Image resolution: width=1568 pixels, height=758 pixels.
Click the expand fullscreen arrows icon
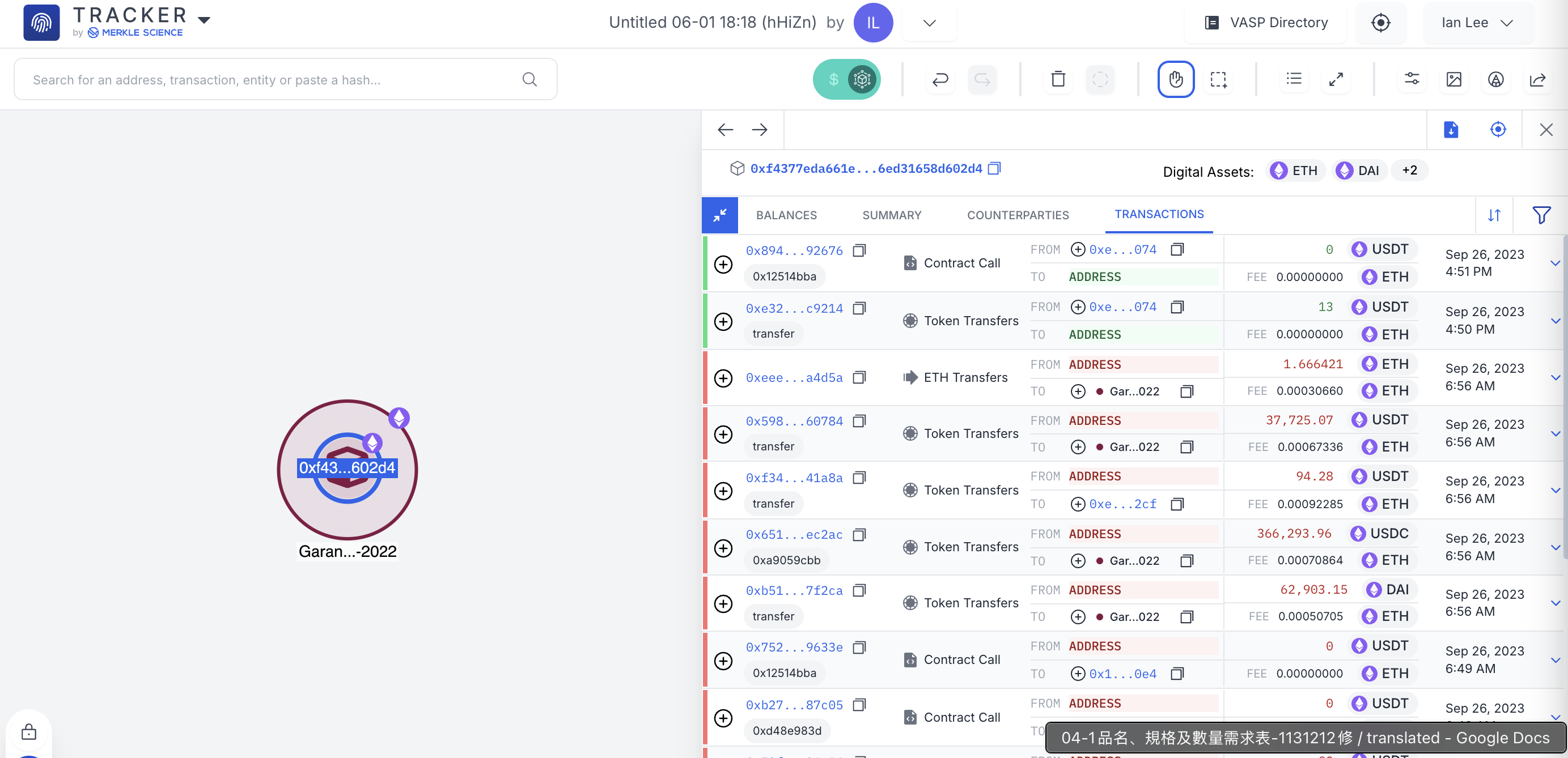click(1336, 79)
